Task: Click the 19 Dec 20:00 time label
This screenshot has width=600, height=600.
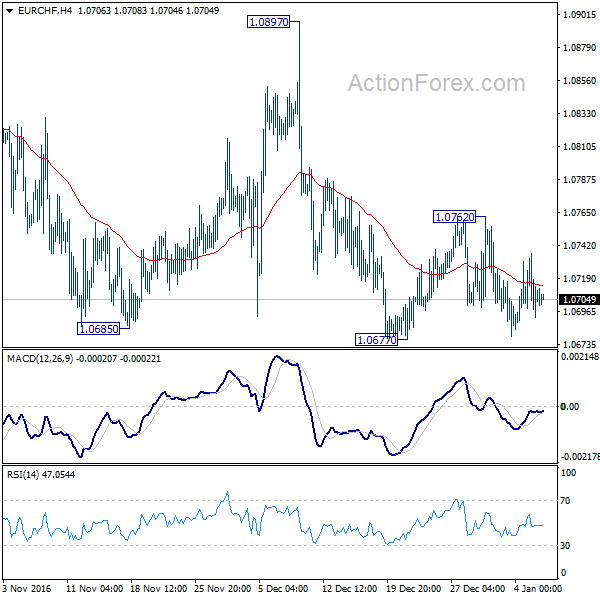Action: 414,589
